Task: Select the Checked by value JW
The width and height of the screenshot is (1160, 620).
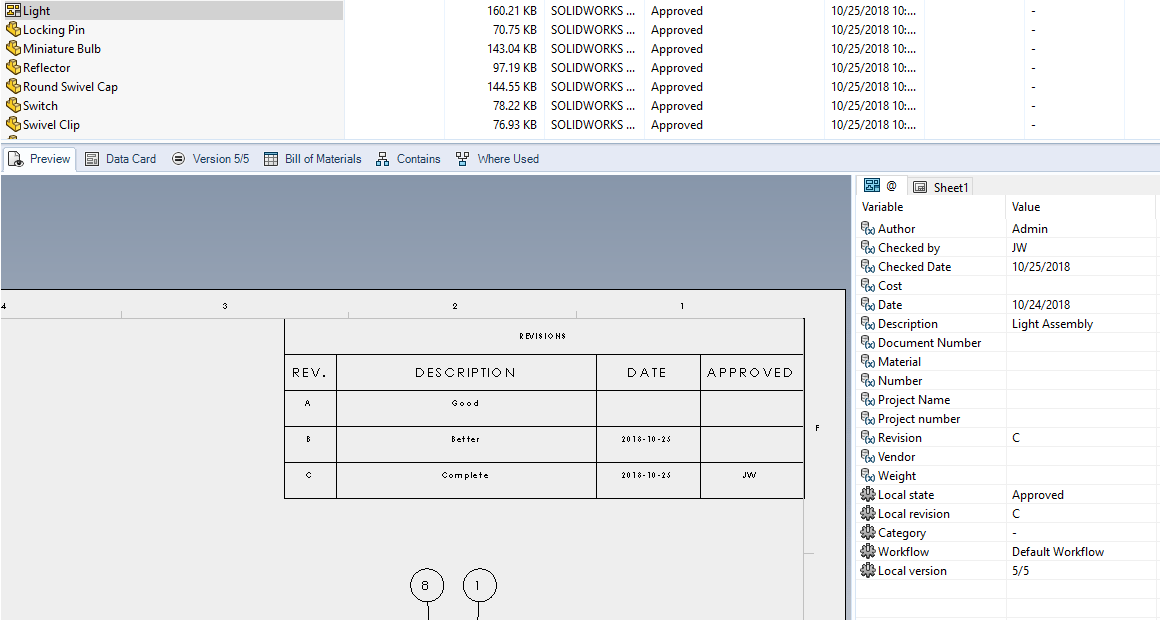Action: (1019, 247)
